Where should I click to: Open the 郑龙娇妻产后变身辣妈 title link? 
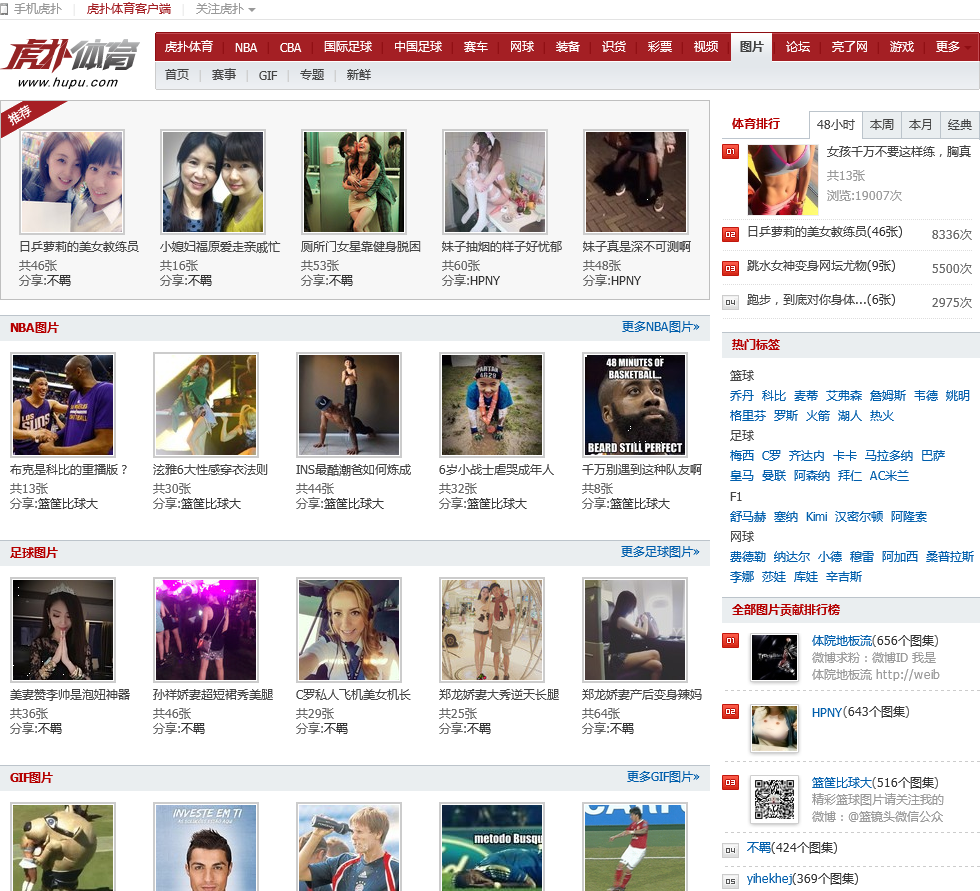pos(642,694)
